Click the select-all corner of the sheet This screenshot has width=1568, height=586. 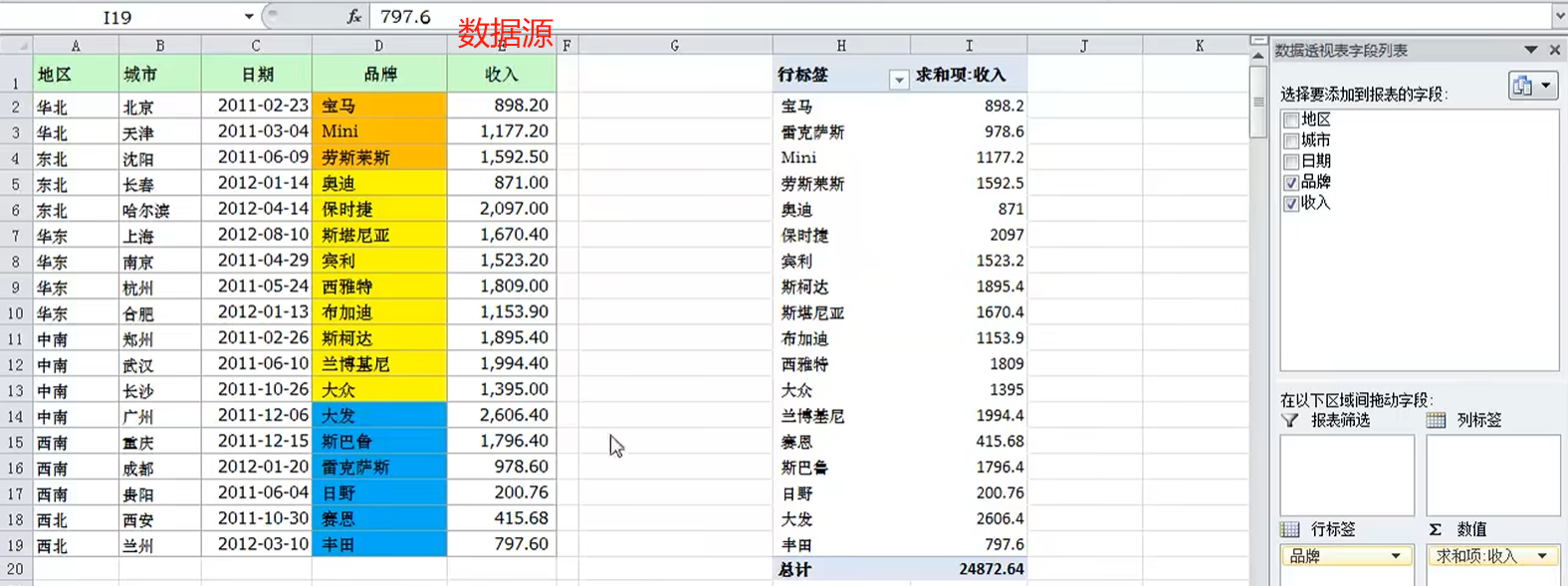(16, 45)
